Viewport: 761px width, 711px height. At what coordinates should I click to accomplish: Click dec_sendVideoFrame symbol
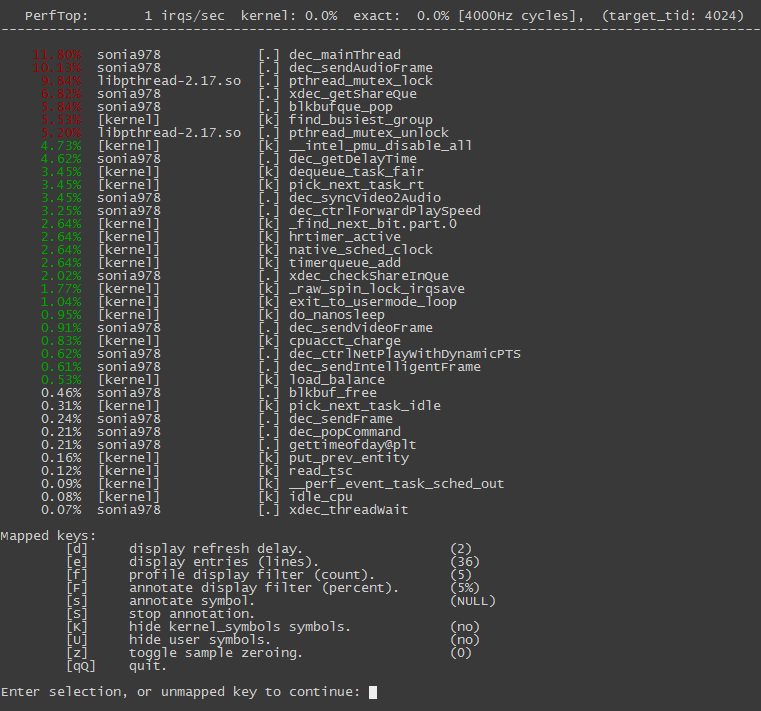click(361, 328)
